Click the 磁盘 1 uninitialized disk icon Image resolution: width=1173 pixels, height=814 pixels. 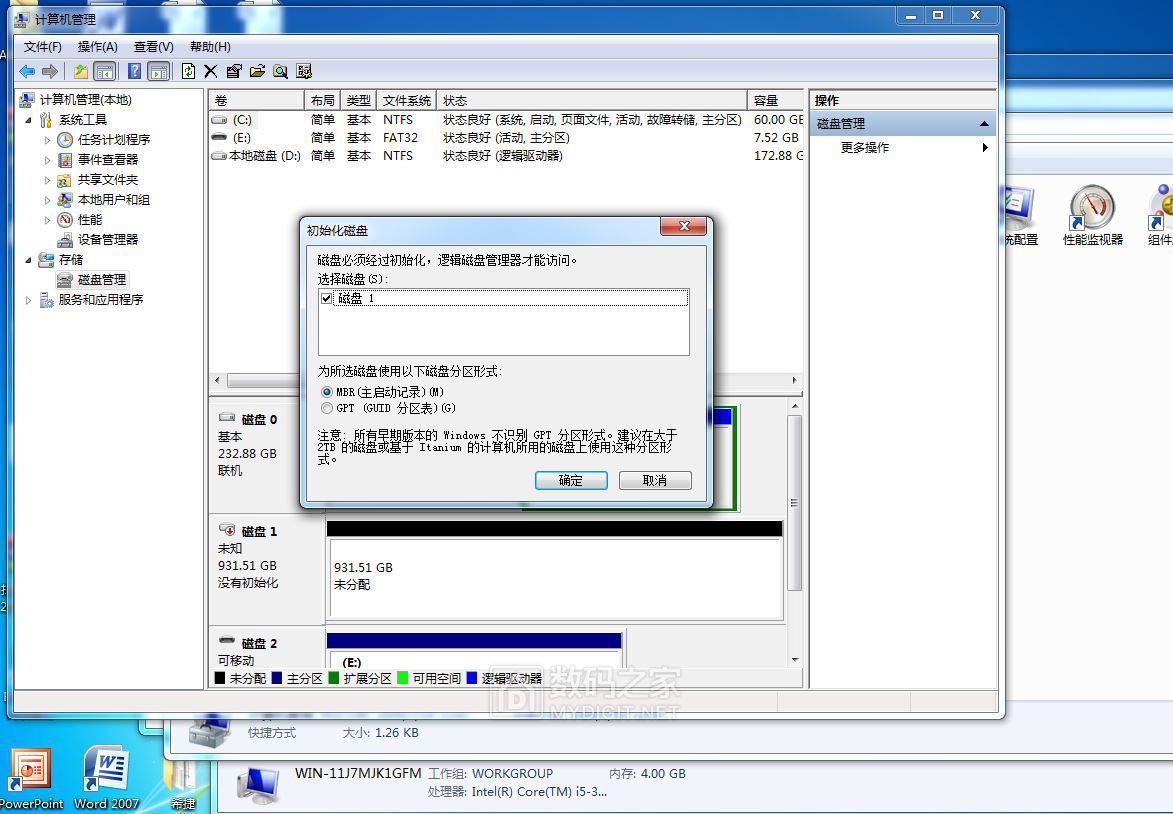[x=227, y=530]
